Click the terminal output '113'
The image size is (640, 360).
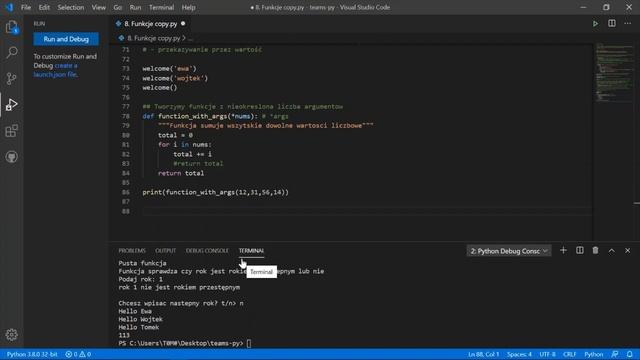(124, 335)
